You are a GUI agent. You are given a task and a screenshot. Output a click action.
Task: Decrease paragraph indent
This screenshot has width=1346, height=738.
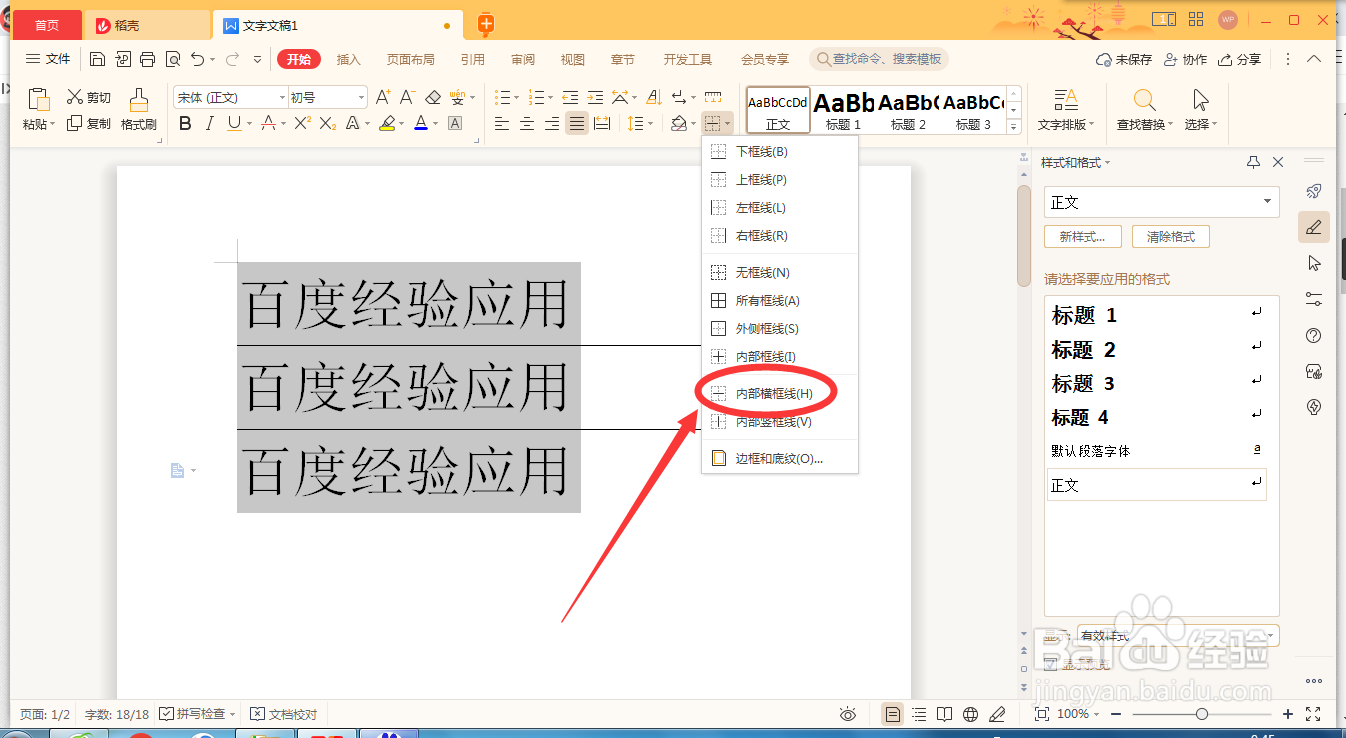(x=570, y=97)
